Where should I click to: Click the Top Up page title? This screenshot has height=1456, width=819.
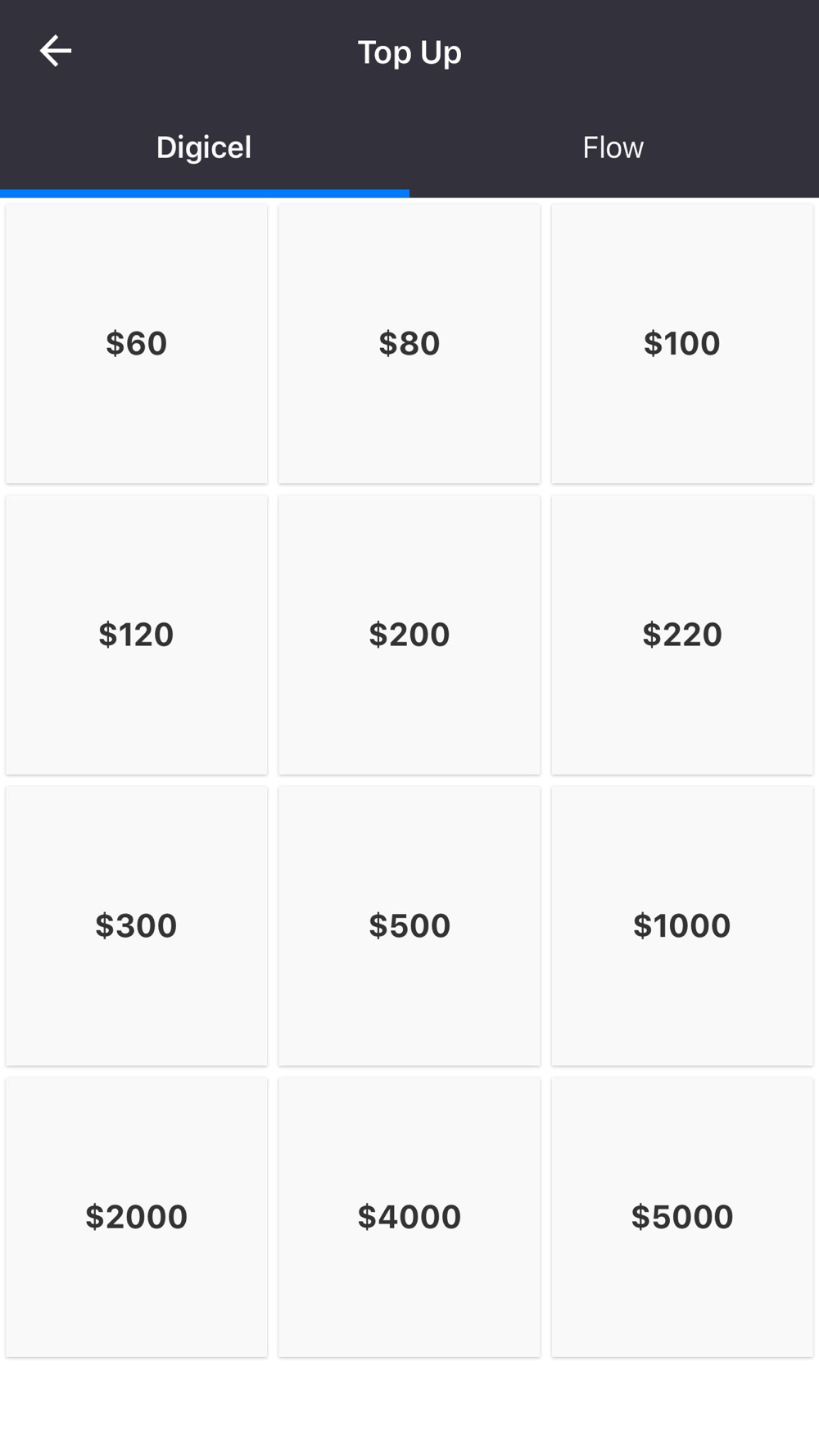(x=409, y=52)
